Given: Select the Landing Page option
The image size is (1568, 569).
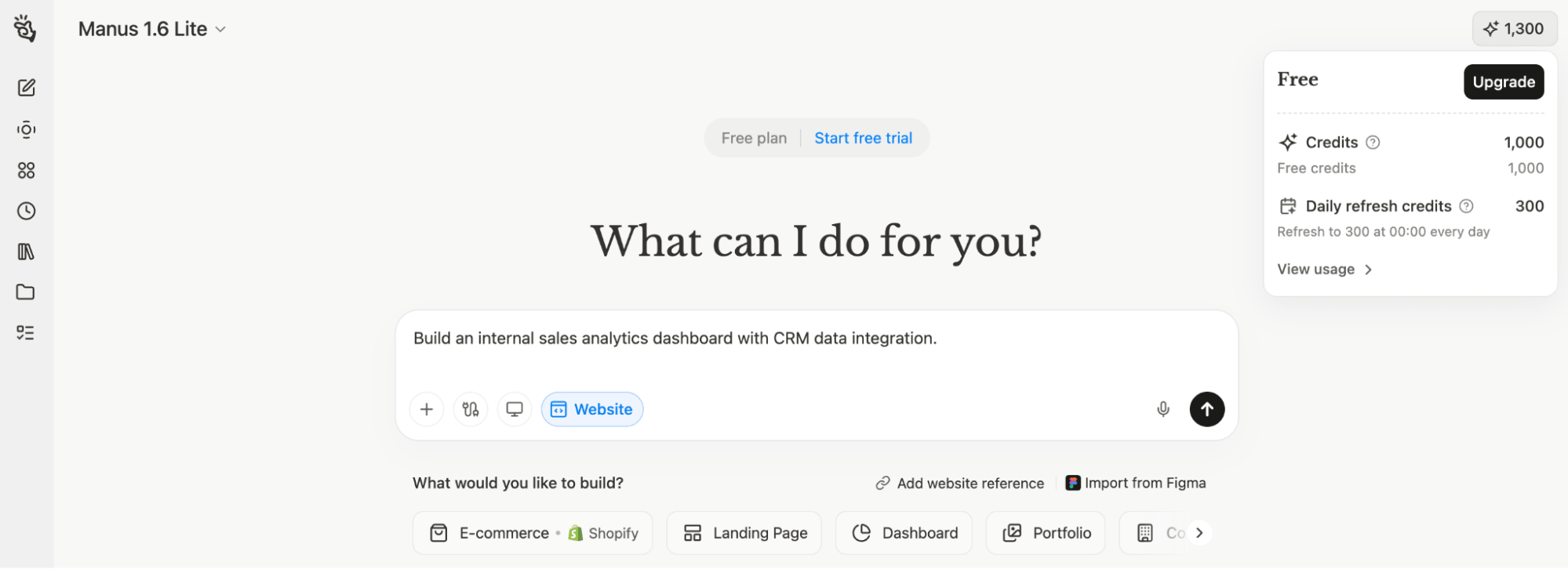Looking at the screenshot, I should coord(744,533).
